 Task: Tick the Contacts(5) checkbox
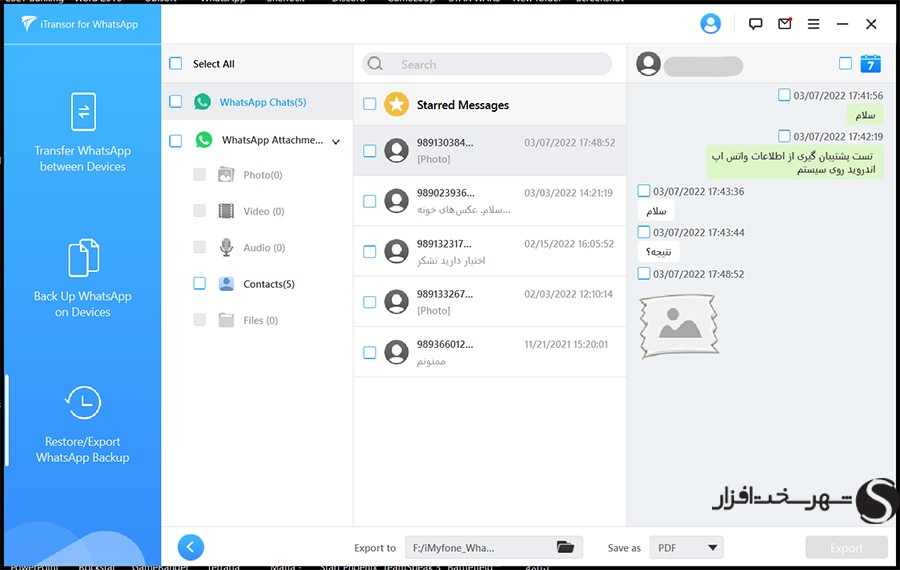(x=199, y=284)
